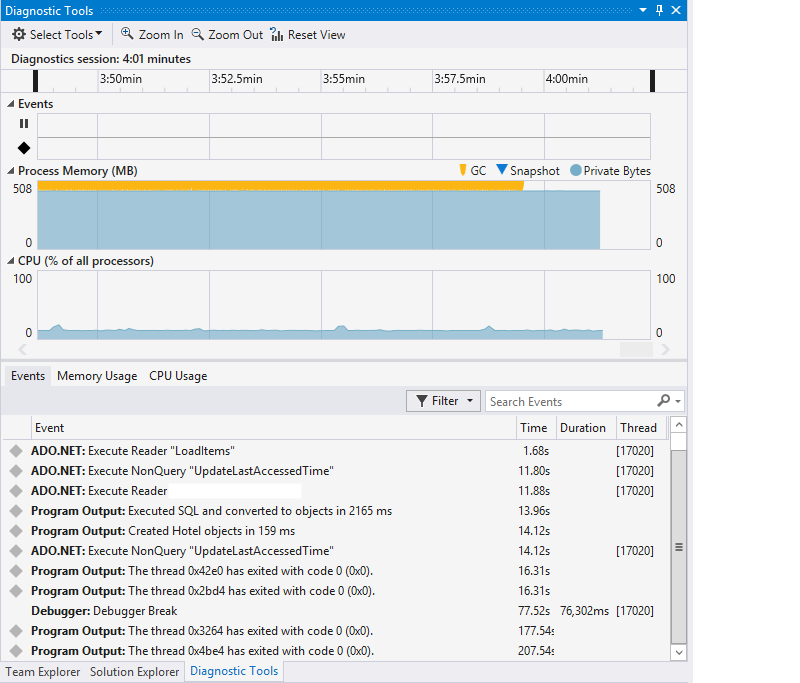The height and width of the screenshot is (683, 800).
Task: Collapse the CPU (% of all processors) section
Action: tap(10, 261)
